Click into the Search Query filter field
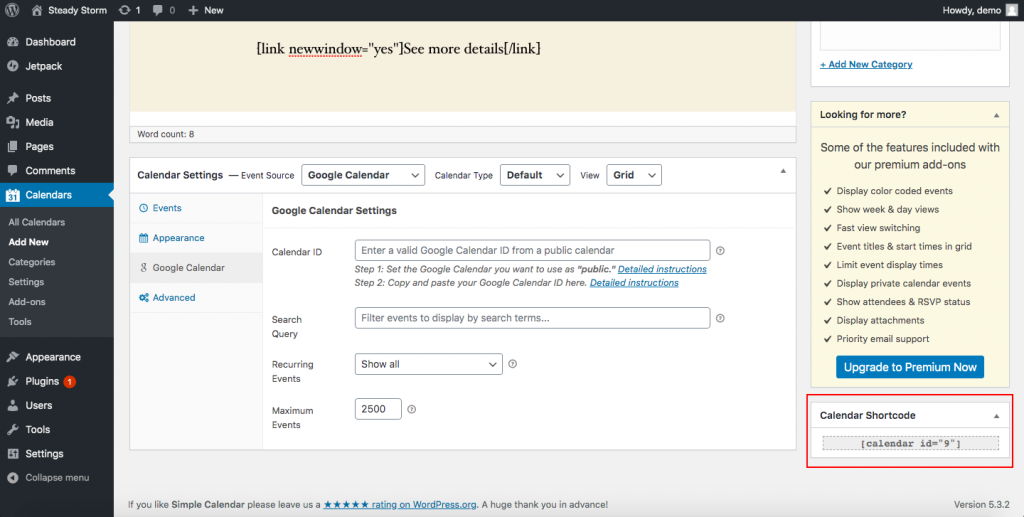This screenshot has width=1024, height=517. coord(532,319)
